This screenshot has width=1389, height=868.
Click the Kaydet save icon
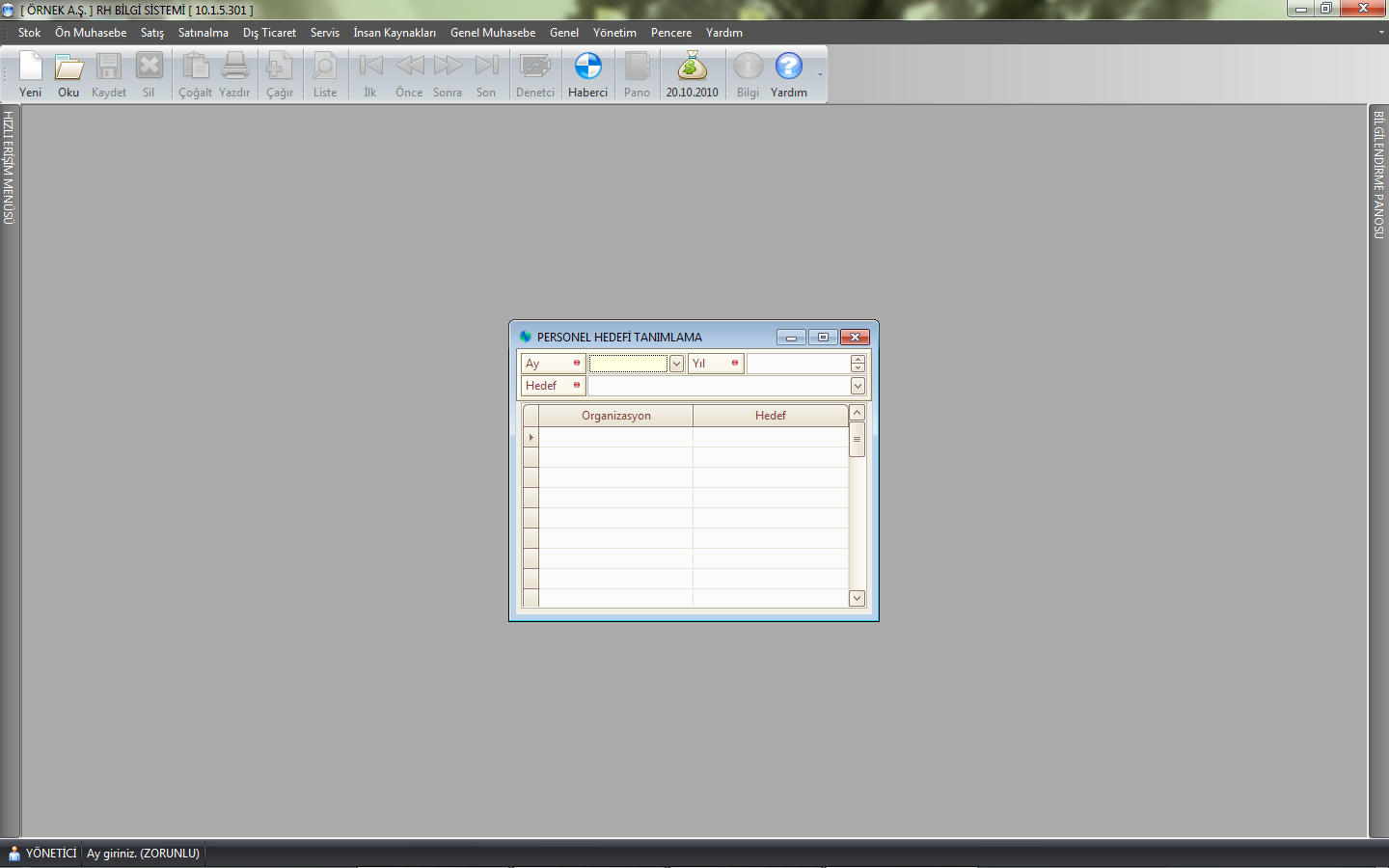pos(108,68)
